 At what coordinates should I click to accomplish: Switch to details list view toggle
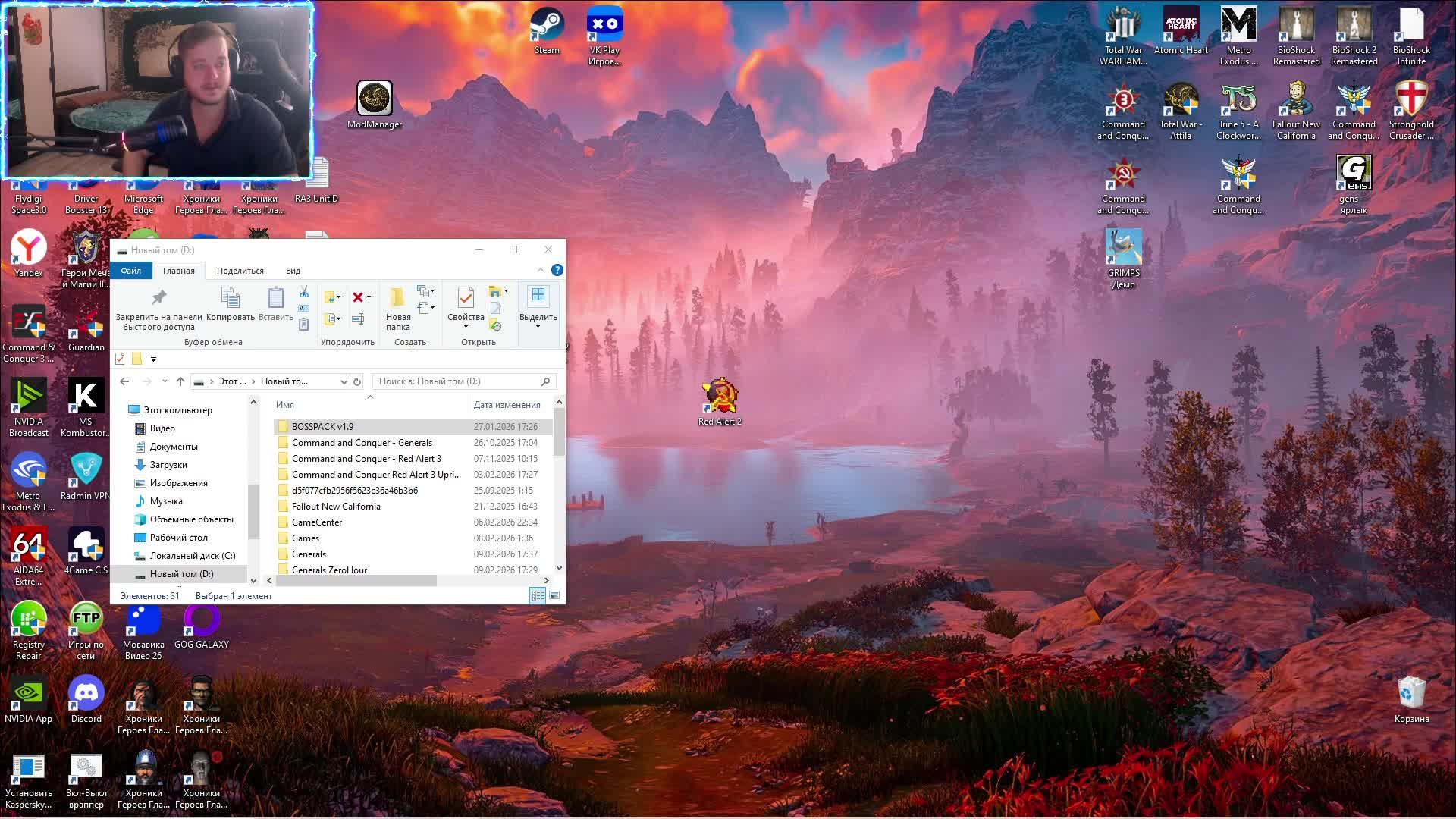coord(537,596)
